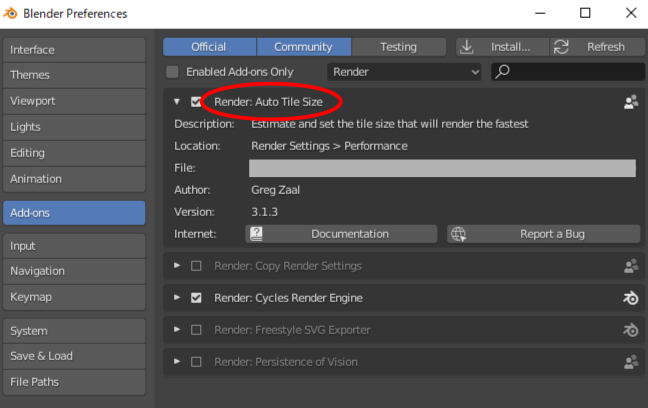The width and height of the screenshot is (648, 408).
Task: Expand the Cycles Render Engine entry
Action: coord(177,297)
